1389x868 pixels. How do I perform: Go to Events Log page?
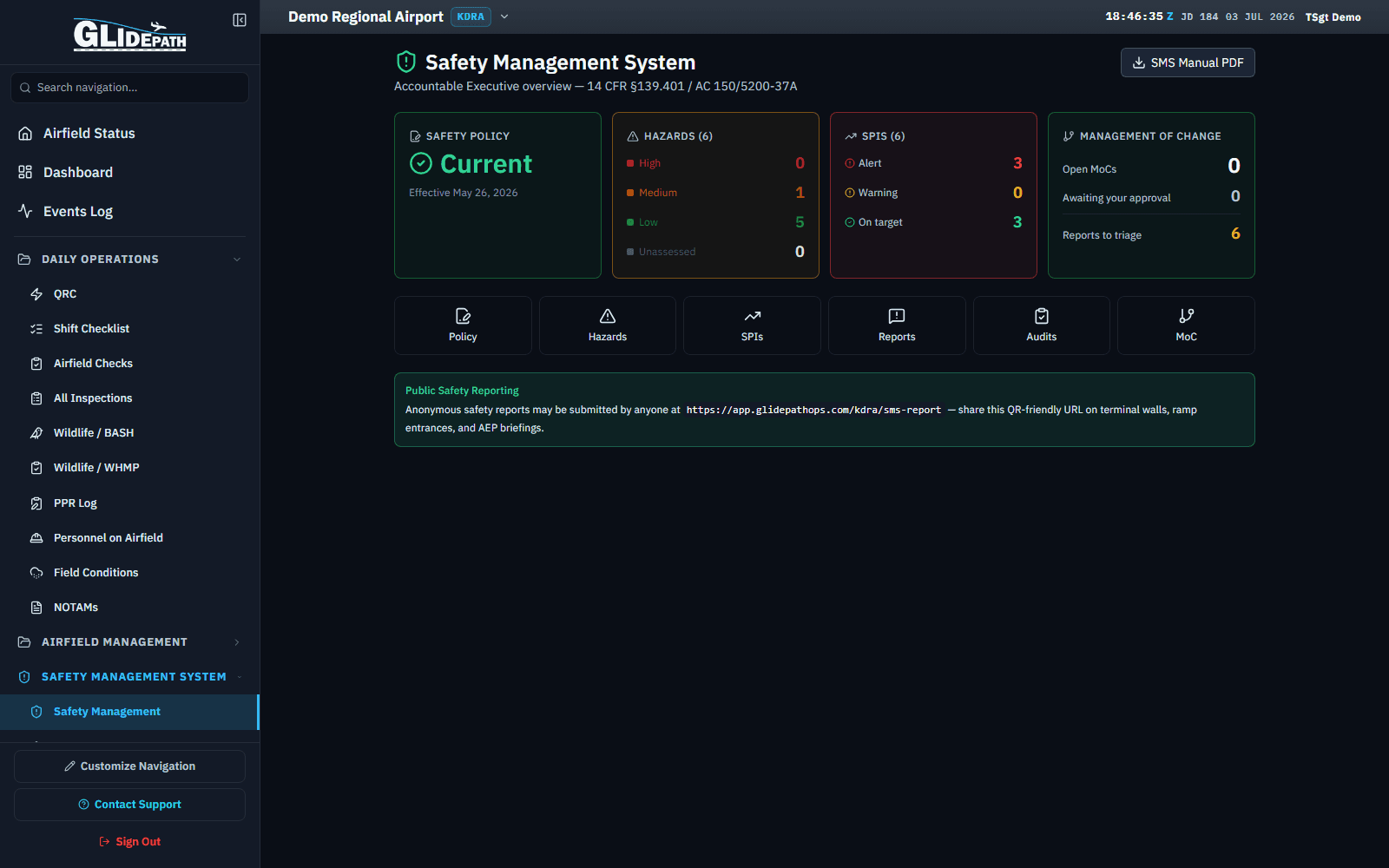[x=129, y=211]
